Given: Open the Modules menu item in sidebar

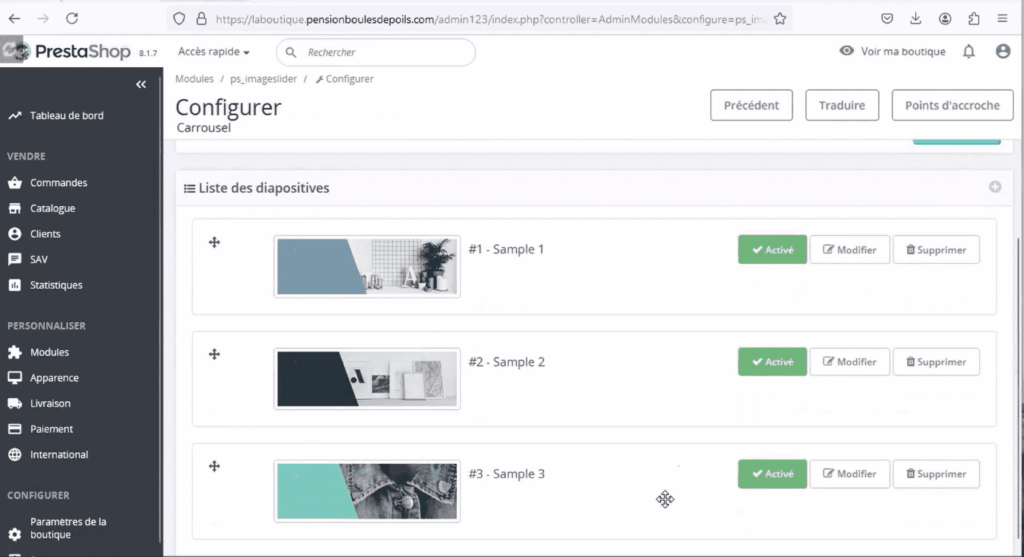Looking at the screenshot, I should (x=49, y=352).
